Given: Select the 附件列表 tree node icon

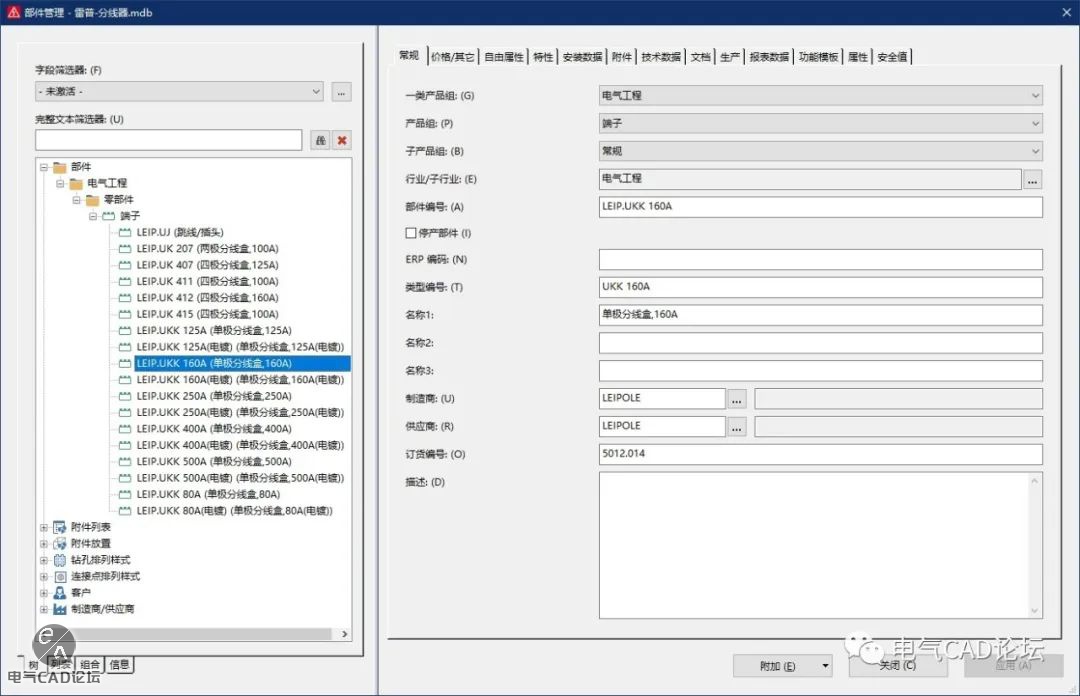Looking at the screenshot, I should pyautogui.click(x=60, y=527).
